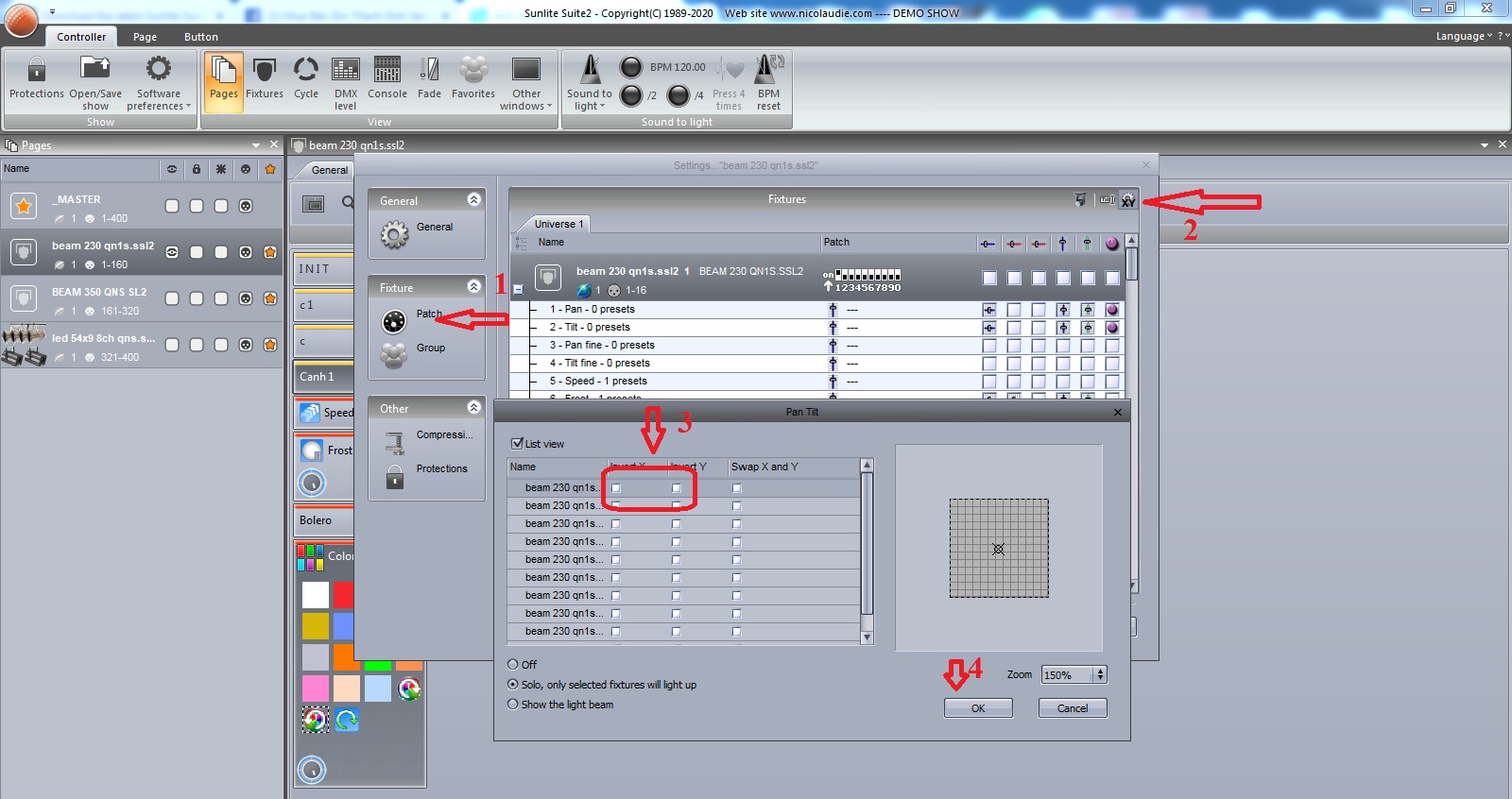
Task: Collapse the Fixture settings section
Action: [474, 287]
